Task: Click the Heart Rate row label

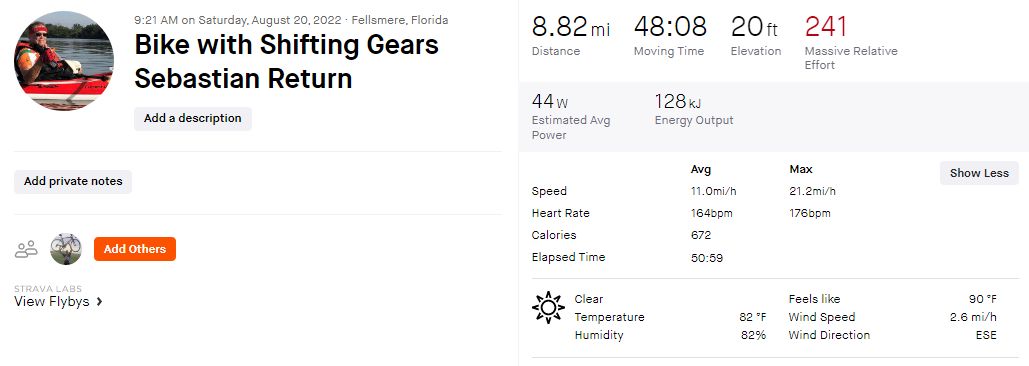Action: coord(560,213)
